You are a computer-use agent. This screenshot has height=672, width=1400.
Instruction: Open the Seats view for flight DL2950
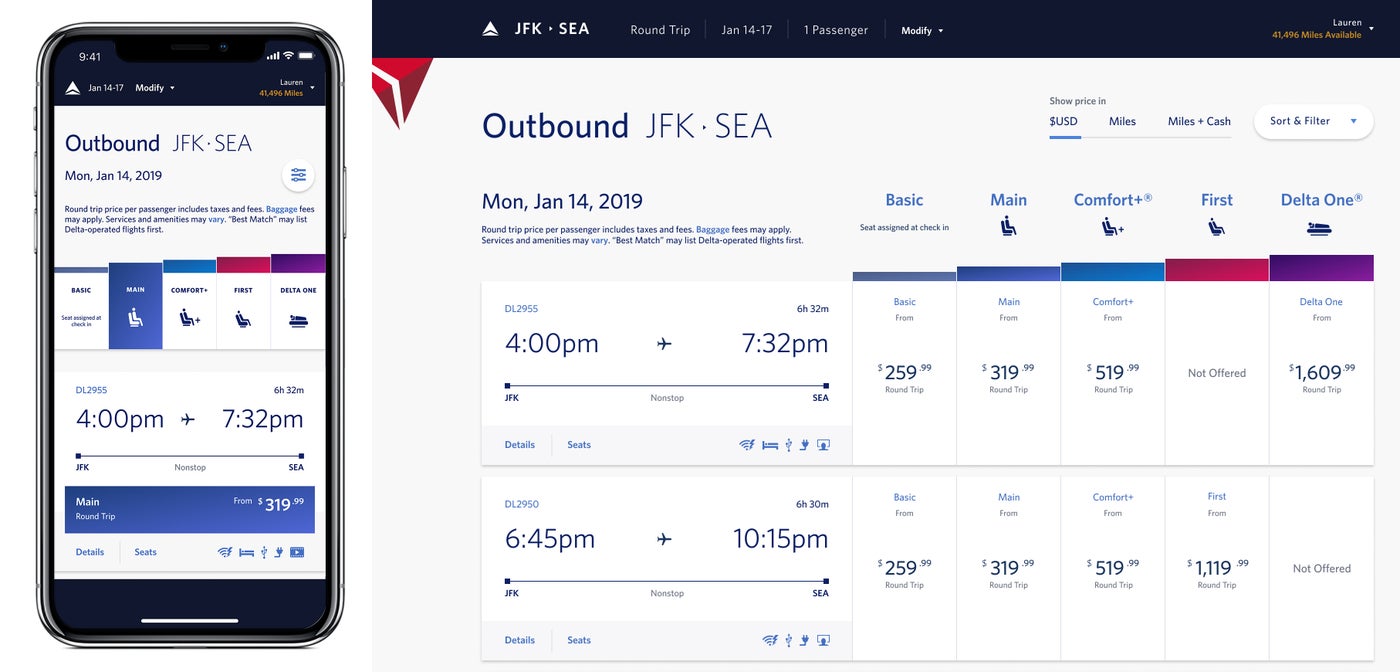578,640
